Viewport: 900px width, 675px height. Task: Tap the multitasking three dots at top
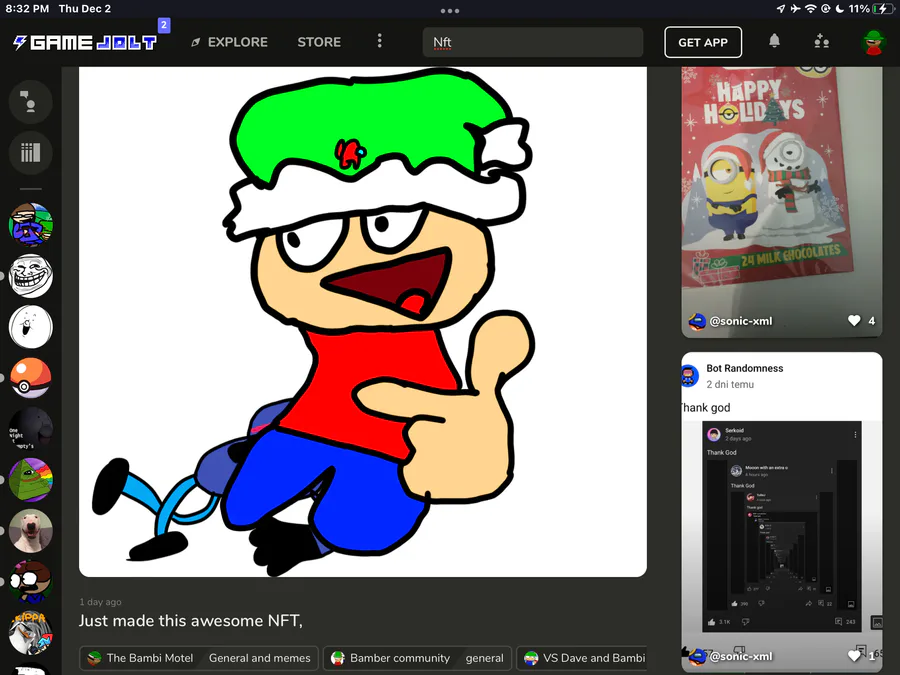click(450, 10)
